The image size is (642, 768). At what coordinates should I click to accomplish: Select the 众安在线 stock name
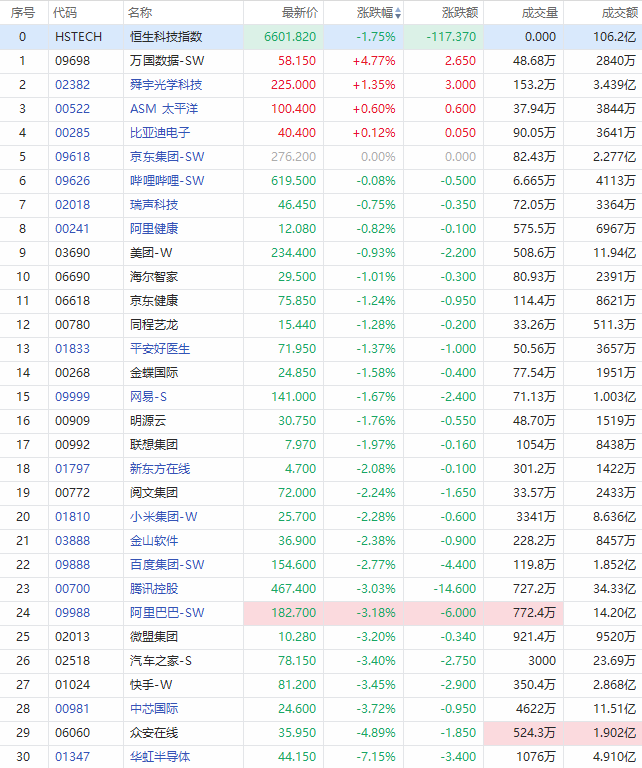(x=154, y=733)
